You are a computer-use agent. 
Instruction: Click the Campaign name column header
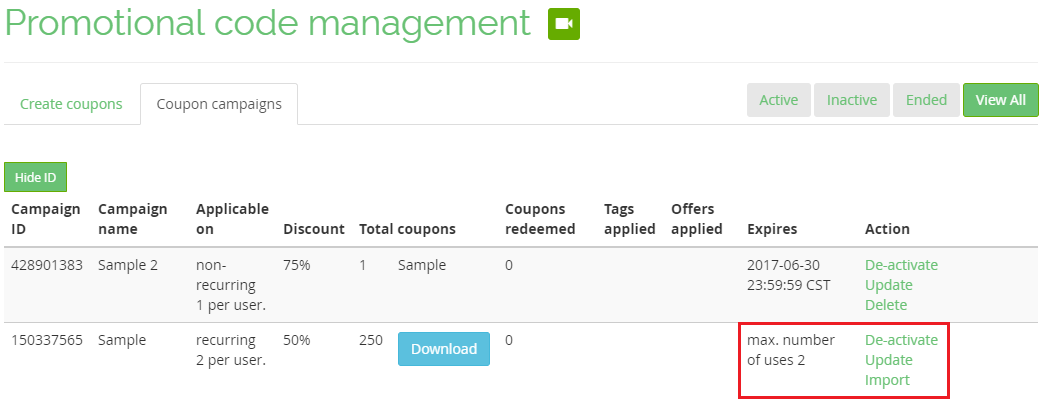point(132,219)
